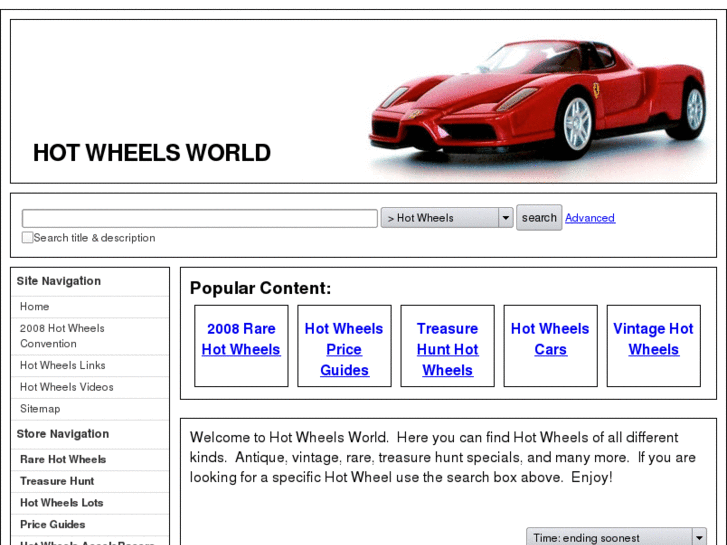Open the Time: ending soonest sort dropdown
727x545 pixels.
tap(616, 537)
